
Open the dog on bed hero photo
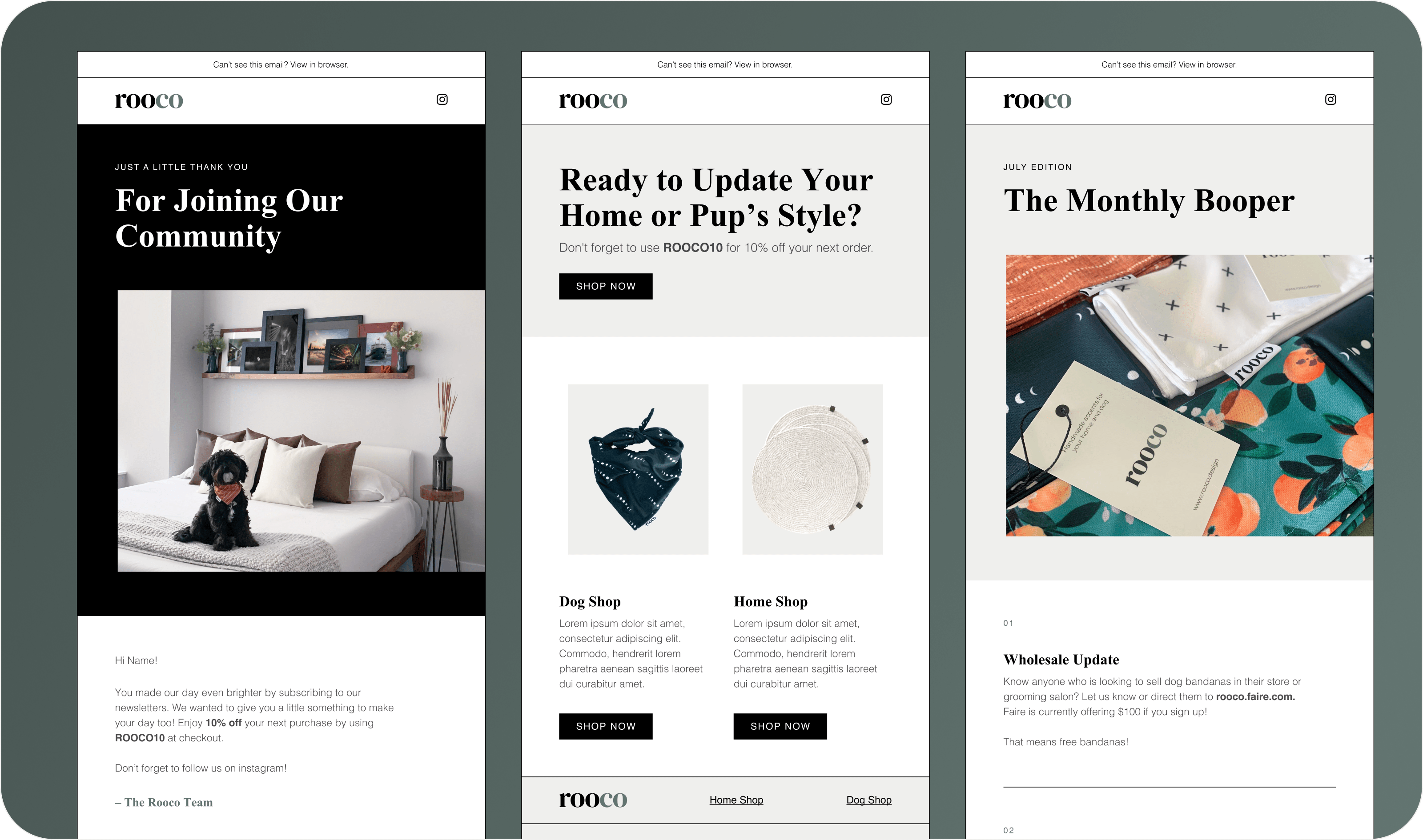pos(301,431)
